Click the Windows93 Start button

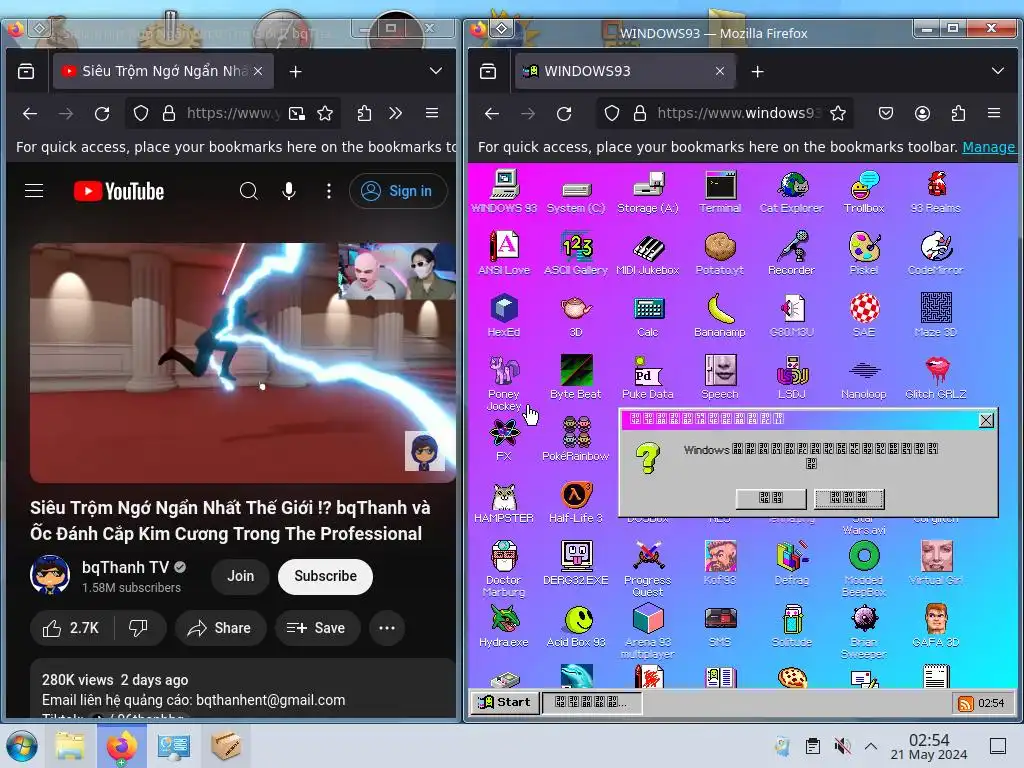click(505, 702)
